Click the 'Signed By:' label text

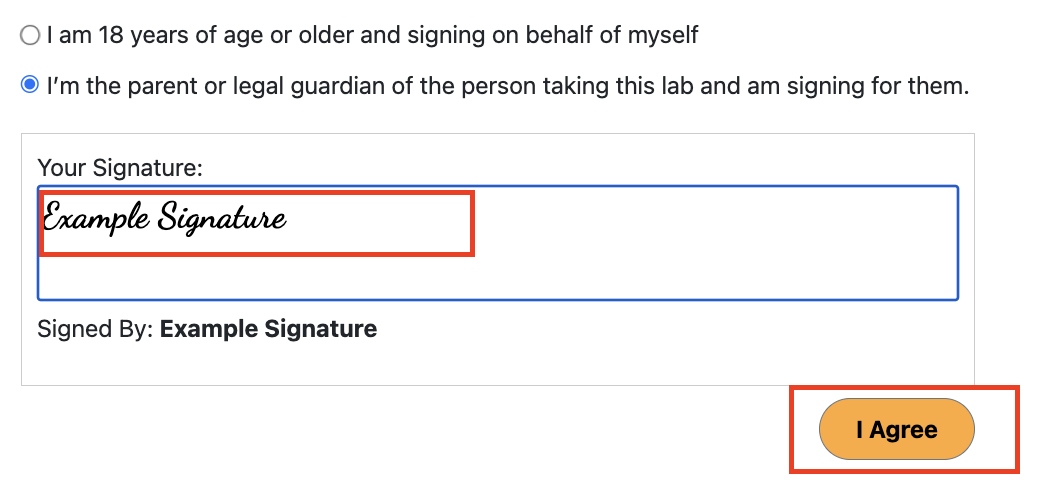[95, 329]
